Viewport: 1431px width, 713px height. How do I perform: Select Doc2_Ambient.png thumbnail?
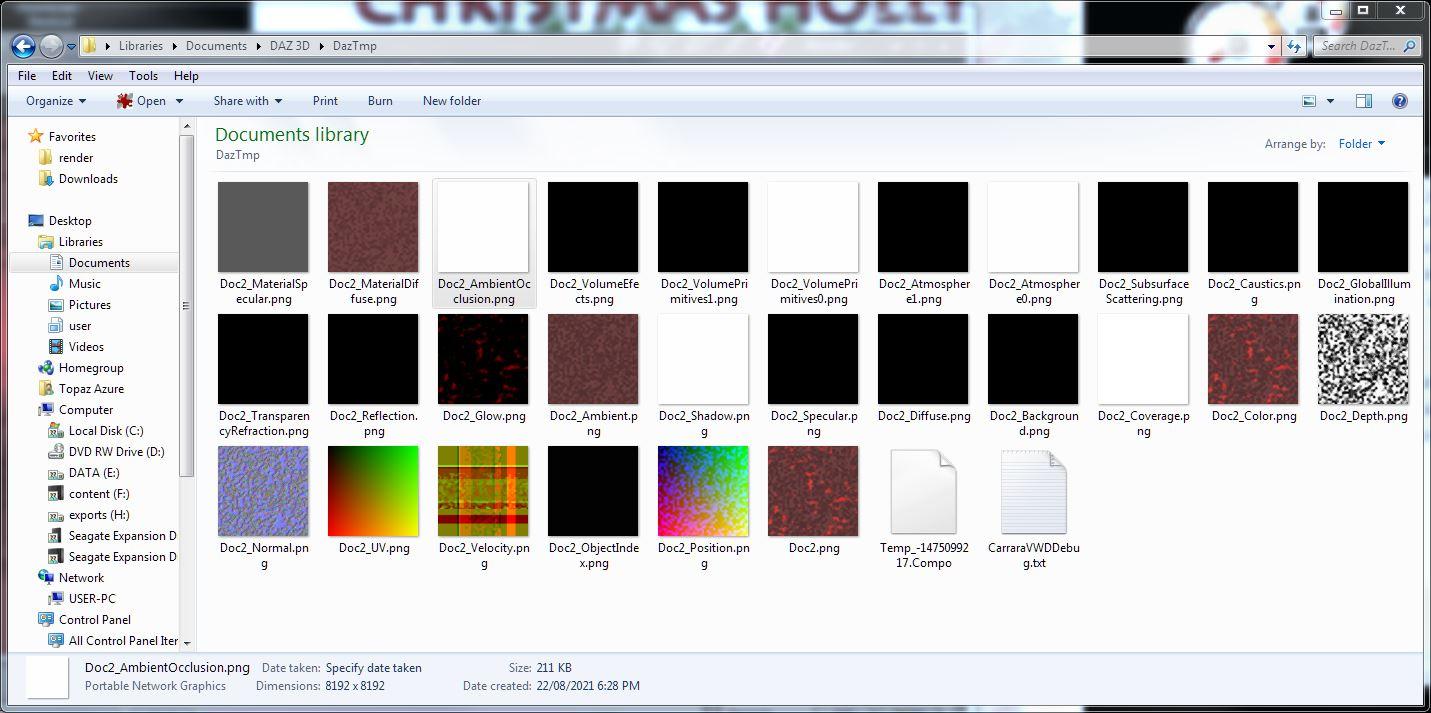click(x=593, y=359)
